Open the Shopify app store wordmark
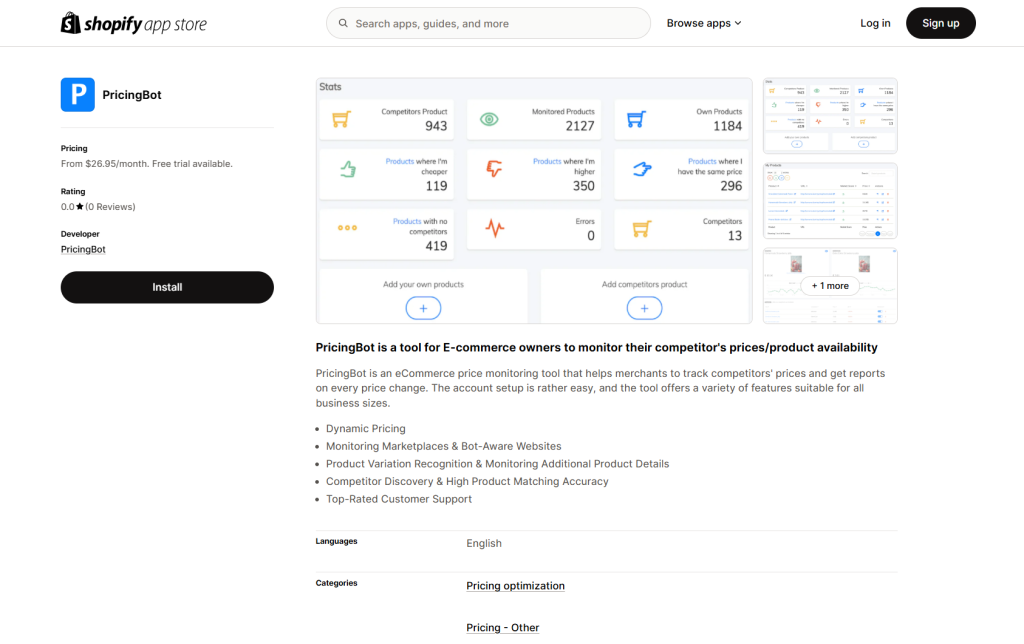1024x644 pixels. pyautogui.click(x=145, y=24)
